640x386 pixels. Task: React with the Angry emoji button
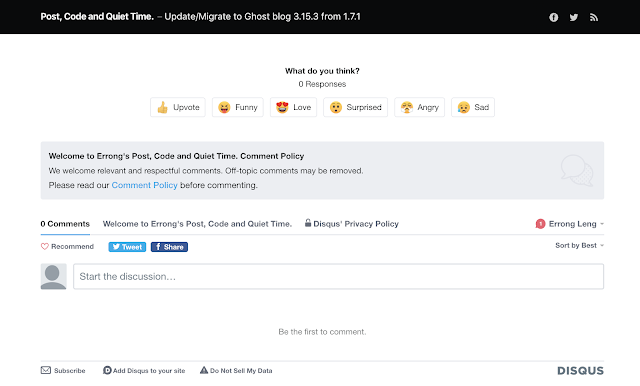(419, 107)
